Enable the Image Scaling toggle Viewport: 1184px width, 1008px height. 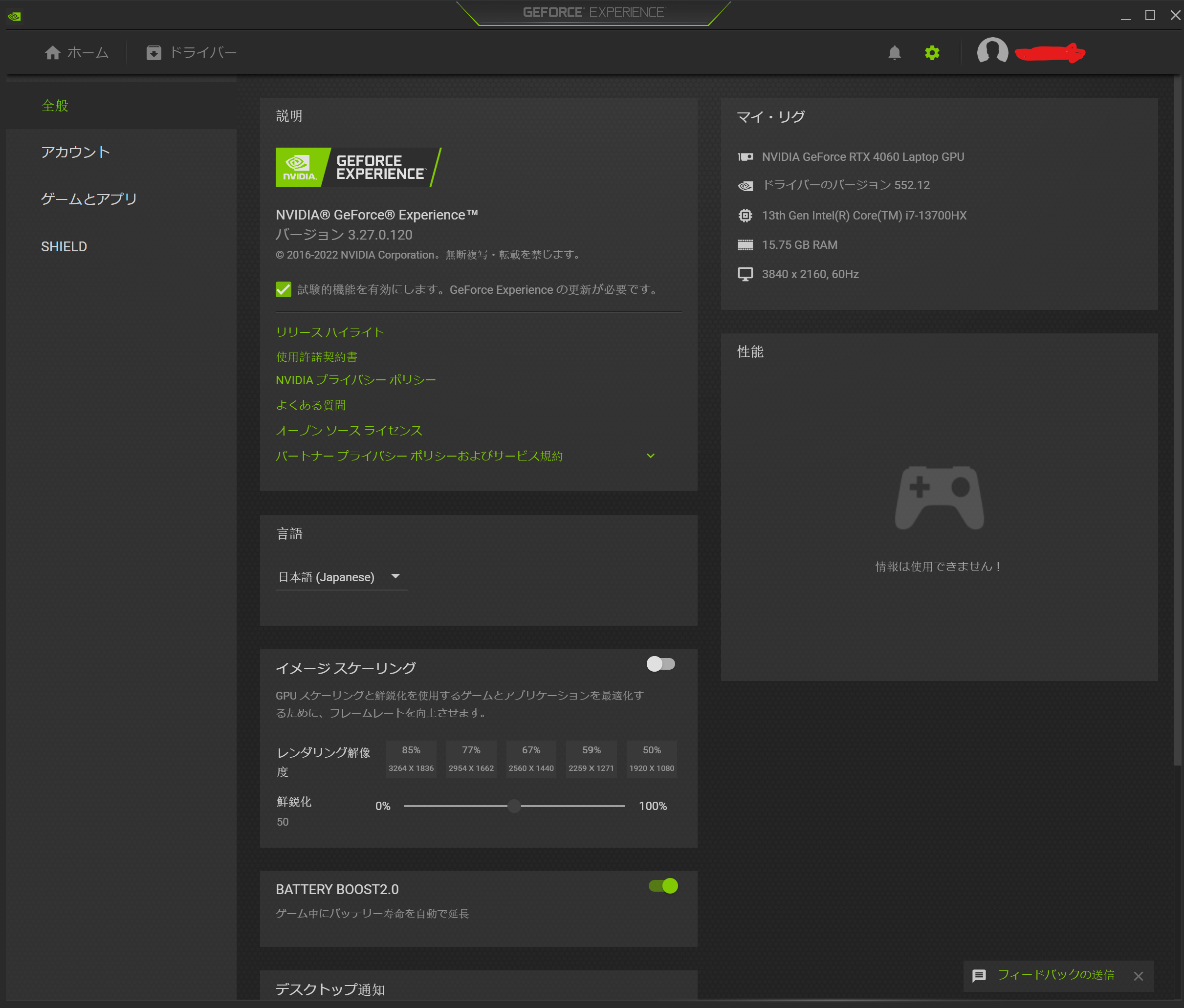(661, 663)
